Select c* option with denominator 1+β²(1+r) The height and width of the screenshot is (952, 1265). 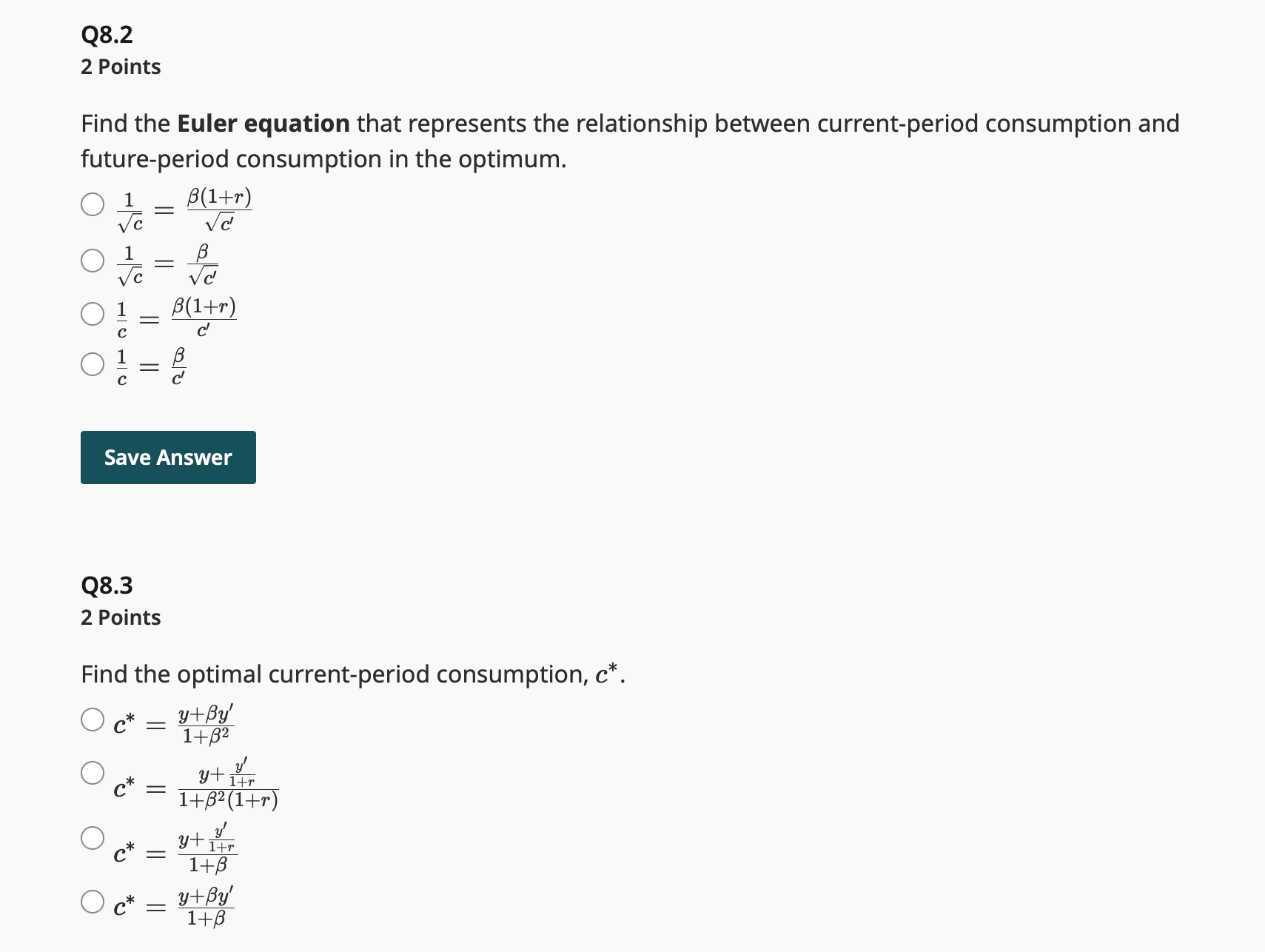click(93, 773)
